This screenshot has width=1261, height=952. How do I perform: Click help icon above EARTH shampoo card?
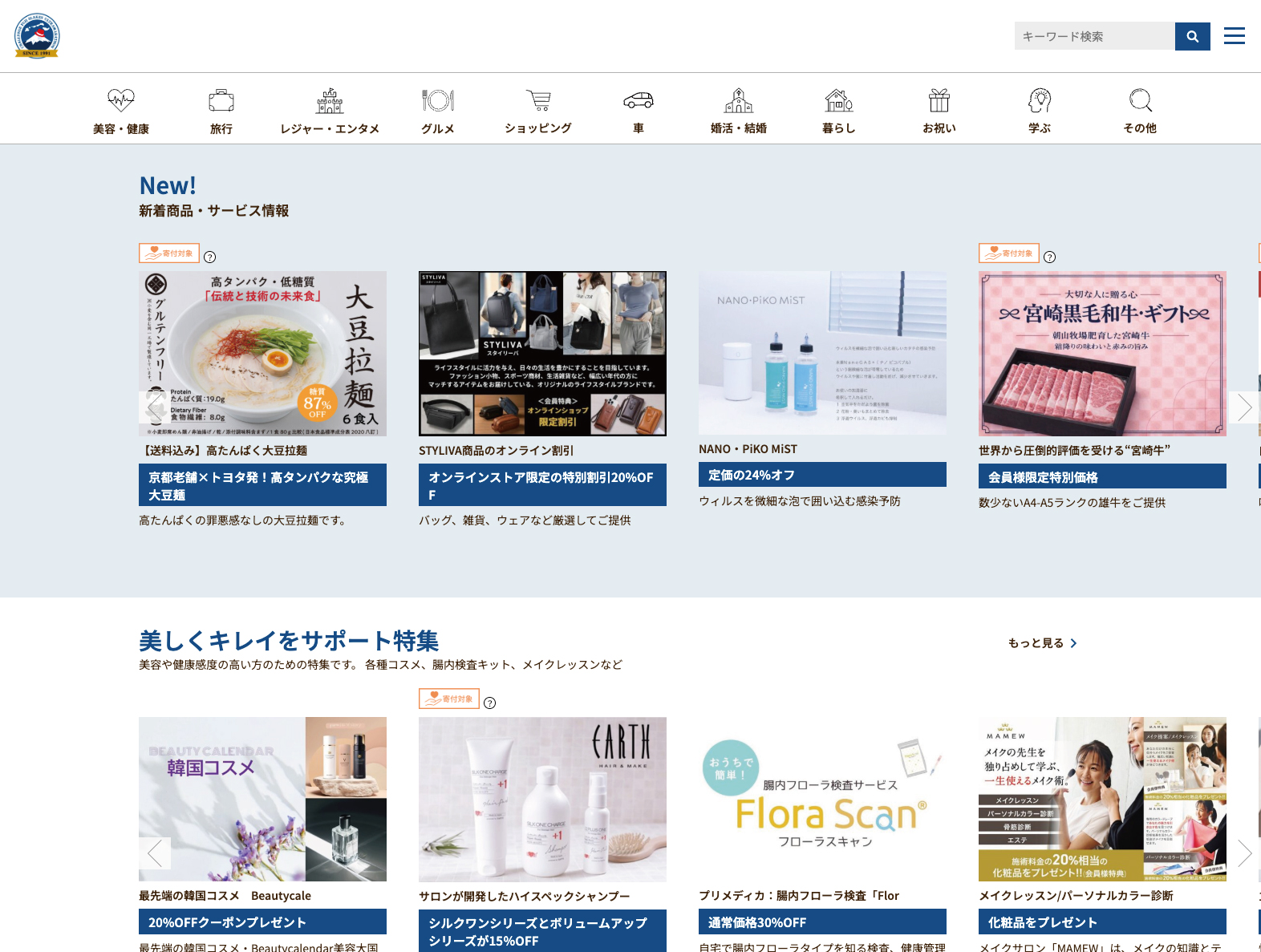point(490,703)
